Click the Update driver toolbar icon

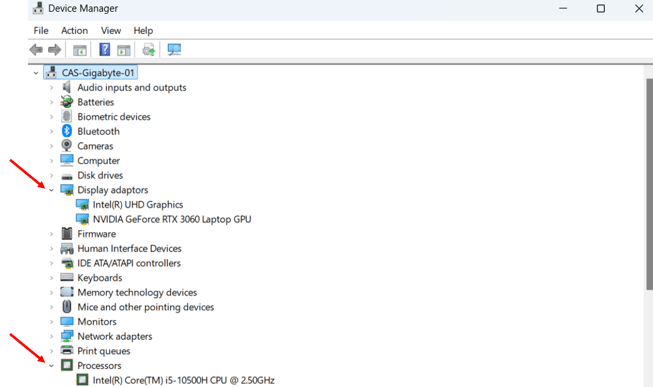(x=149, y=50)
